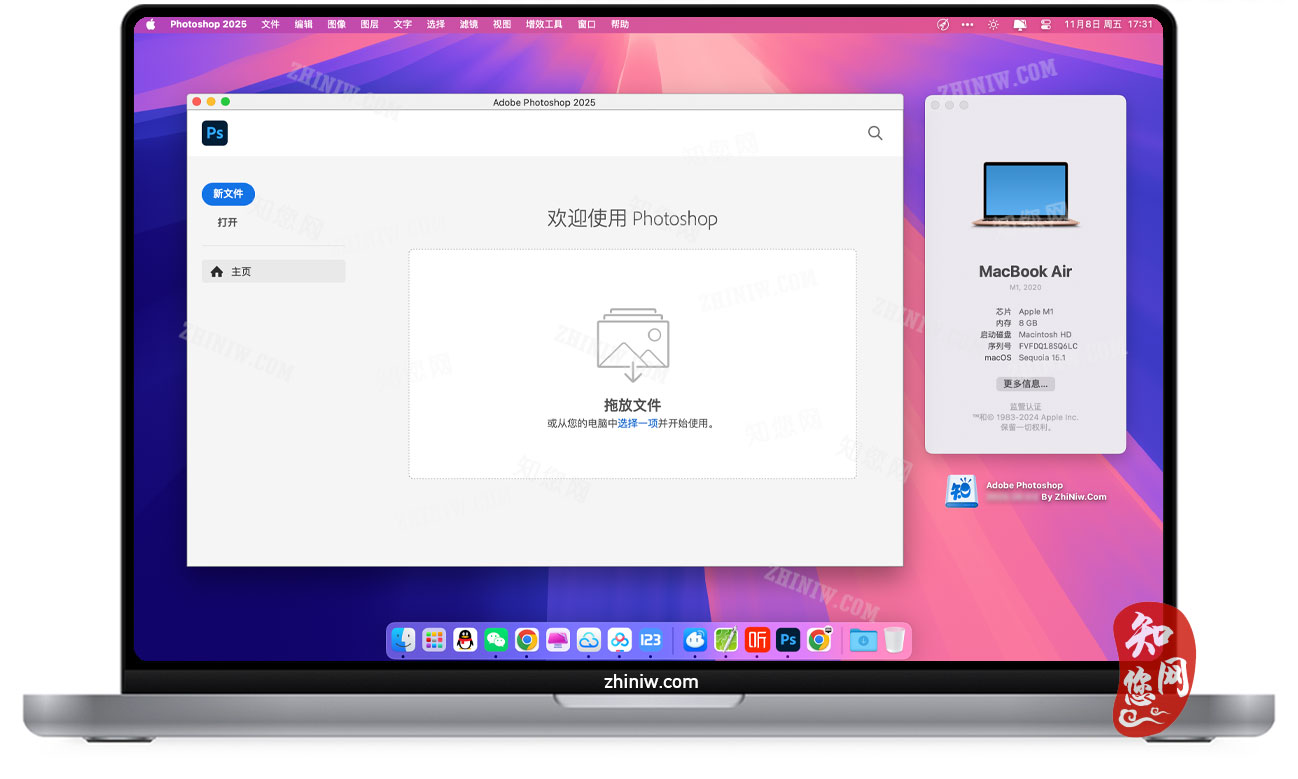This screenshot has height=779, width=1298.
Task: Click the three-dots menu bar icon
Action: 967,24
